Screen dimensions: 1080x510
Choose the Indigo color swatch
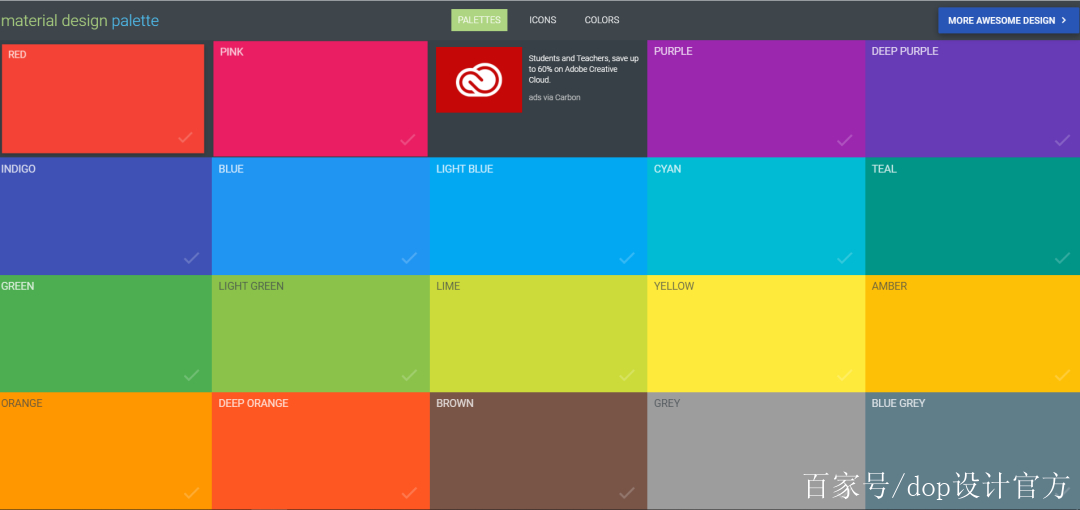click(x=106, y=216)
